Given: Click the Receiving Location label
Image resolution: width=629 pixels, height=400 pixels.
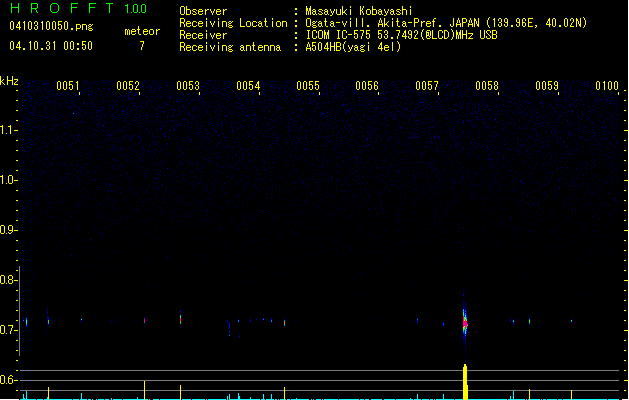Looking at the screenshot, I should (x=233, y=23).
